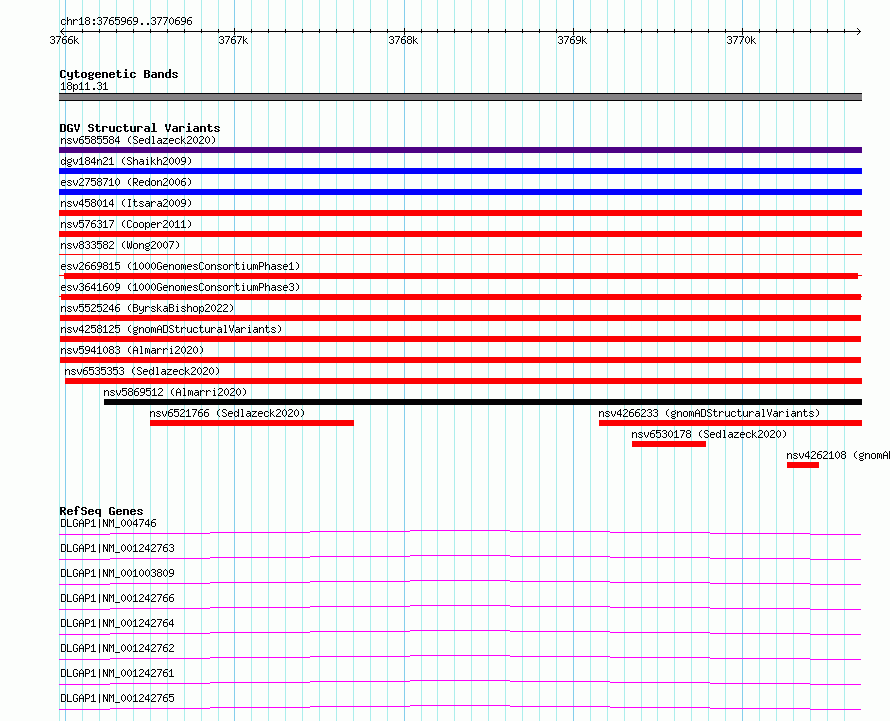Image resolution: width=890 pixels, height=721 pixels.
Task: Select the dgv184n21 (Shaikh2009) variant label
Action: pyautogui.click(x=126, y=161)
